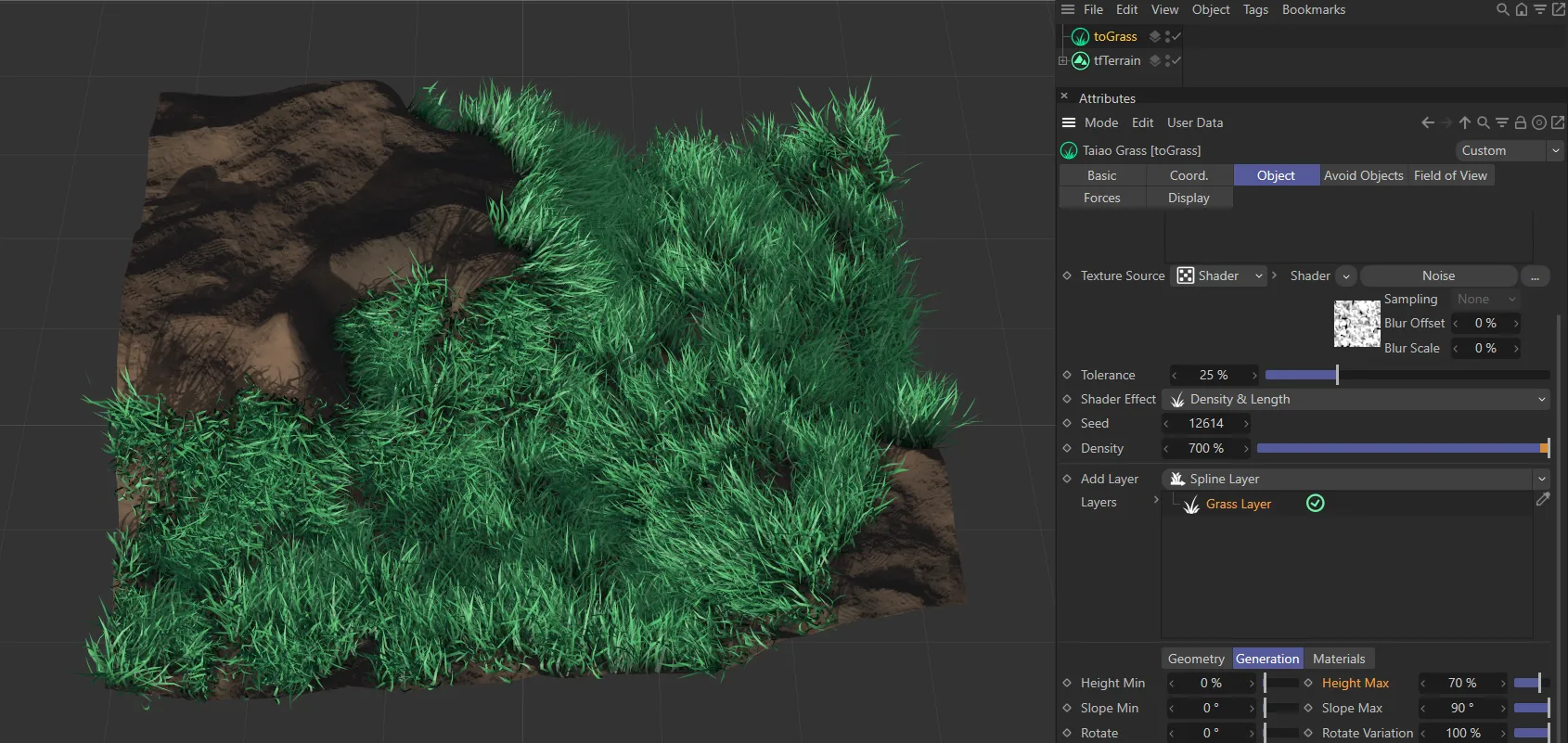Click the Noise shader button
Viewport: 1568px width, 743px height.
click(1437, 276)
